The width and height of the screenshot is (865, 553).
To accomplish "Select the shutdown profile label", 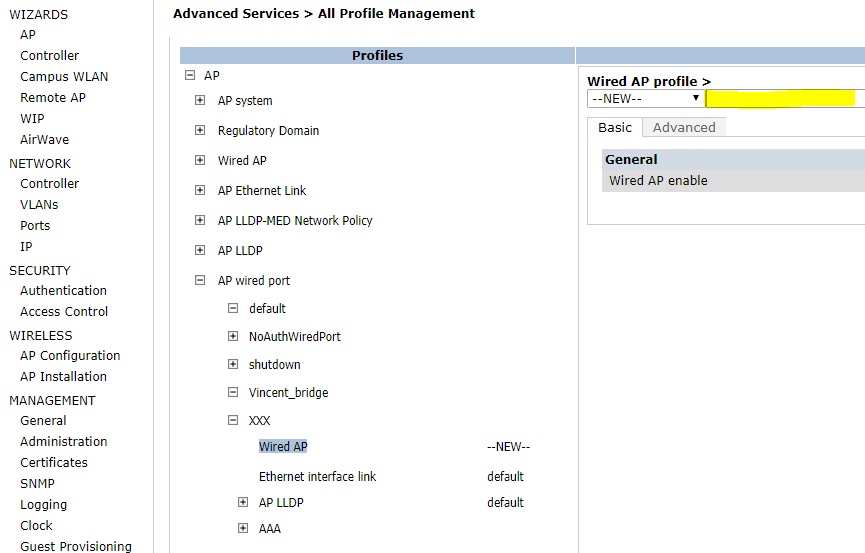I will (x=275, y=365).
